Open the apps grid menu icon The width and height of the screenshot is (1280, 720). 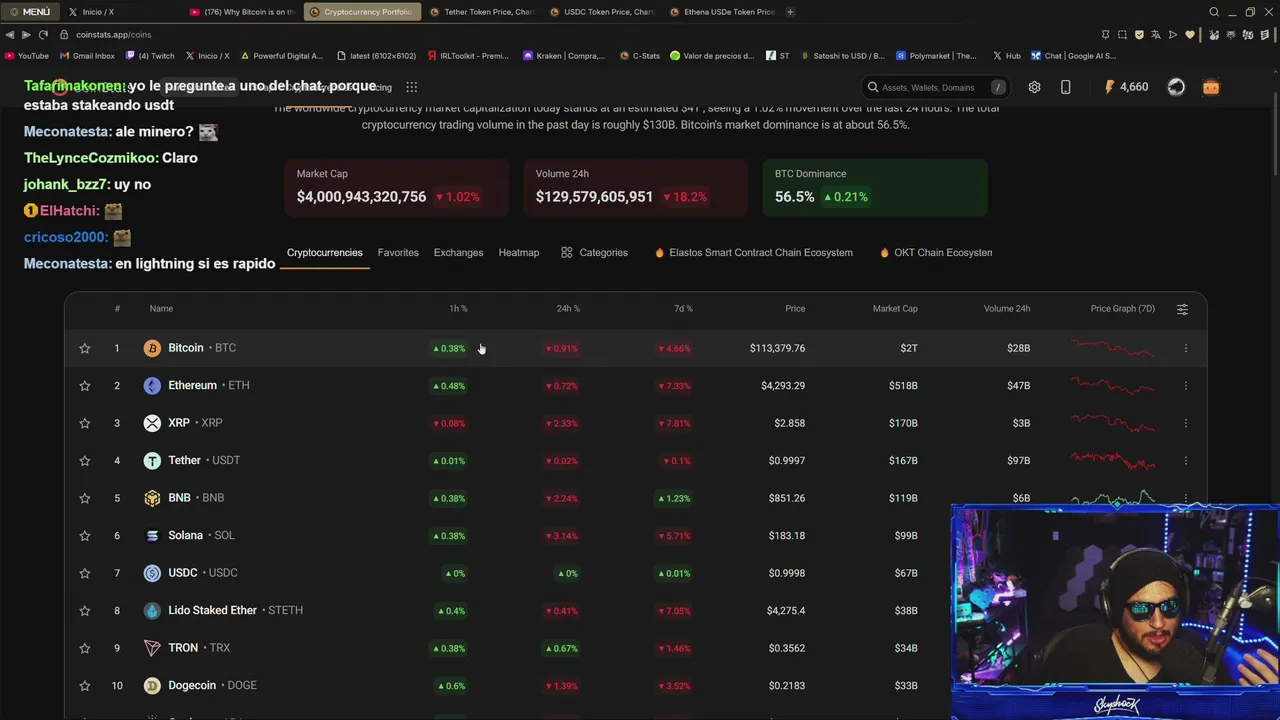pyautogui.click(x=411, y=87)
